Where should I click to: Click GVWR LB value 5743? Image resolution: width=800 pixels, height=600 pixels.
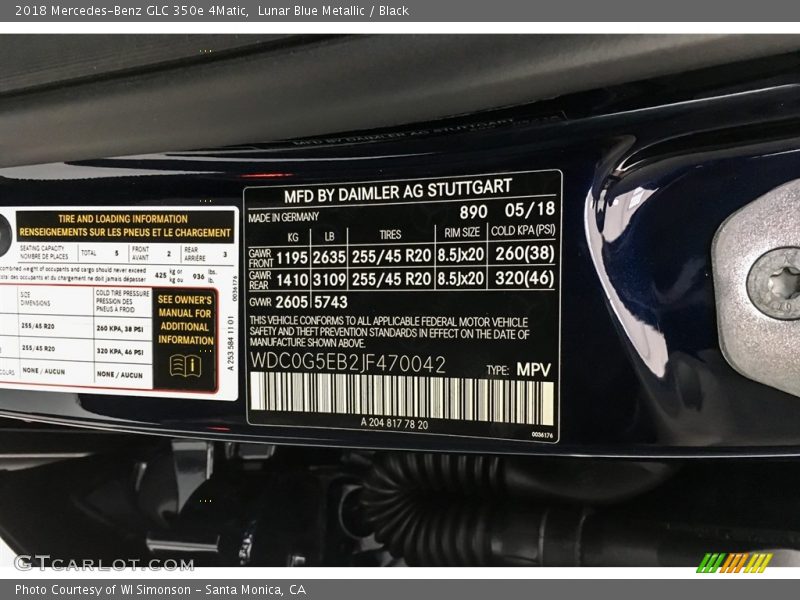pos(331,302)
